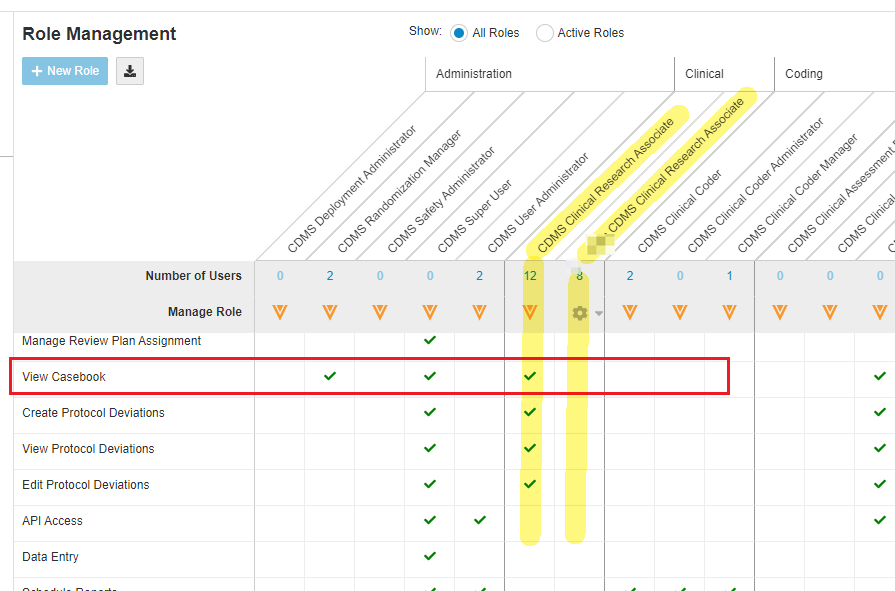Click the gear icon in Manage Role row
The image size is (895, 591).
(x=579, y=313)
